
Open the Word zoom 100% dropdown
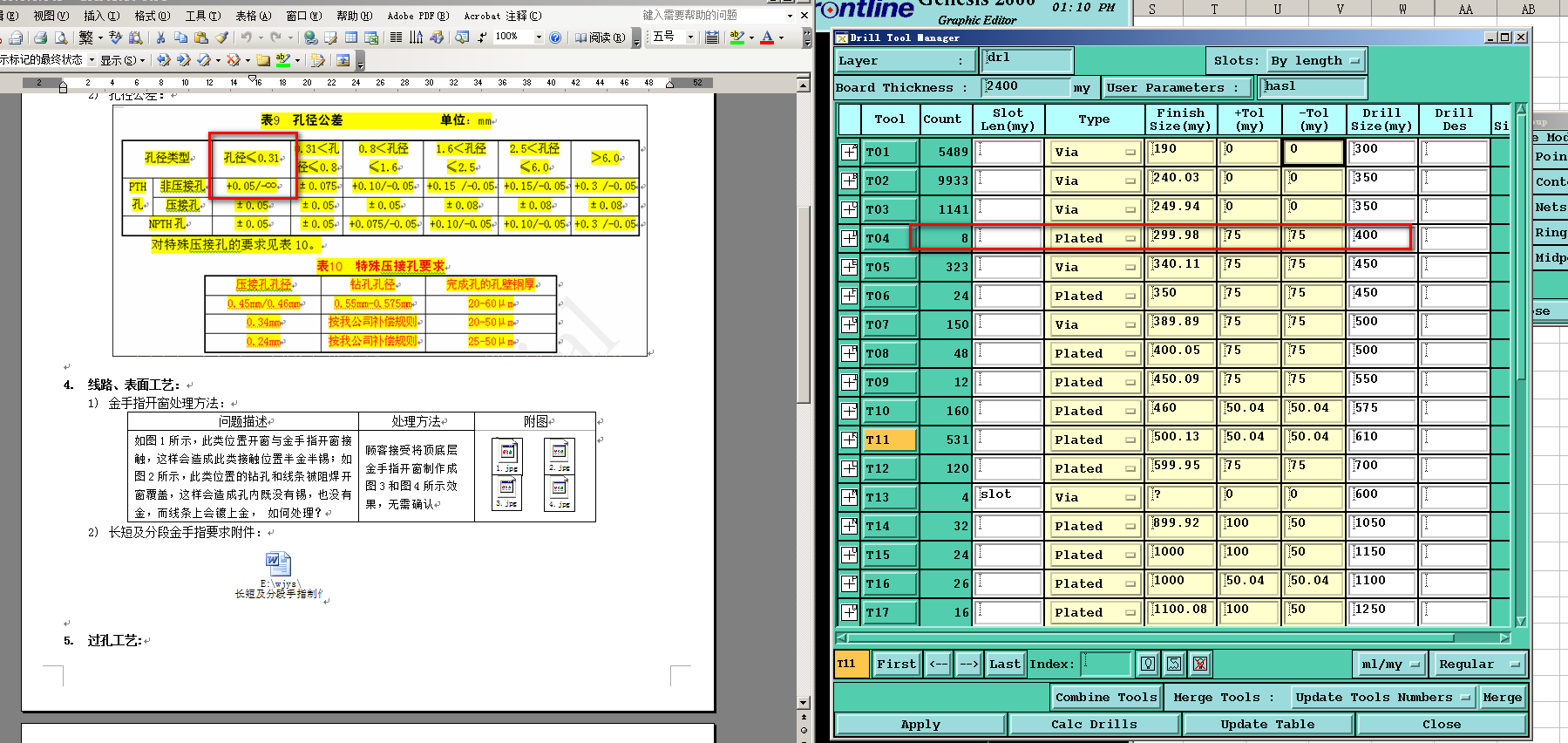(539, 37)
